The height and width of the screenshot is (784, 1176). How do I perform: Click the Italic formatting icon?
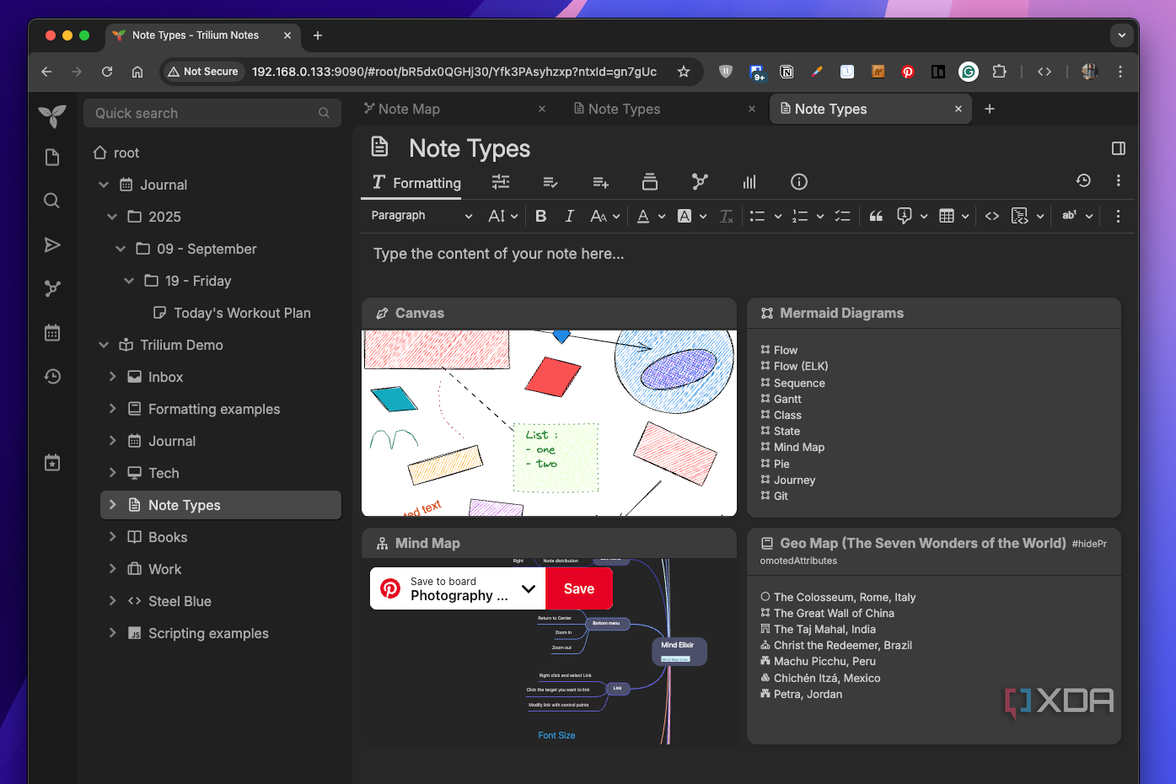click(x=569, y=216)
